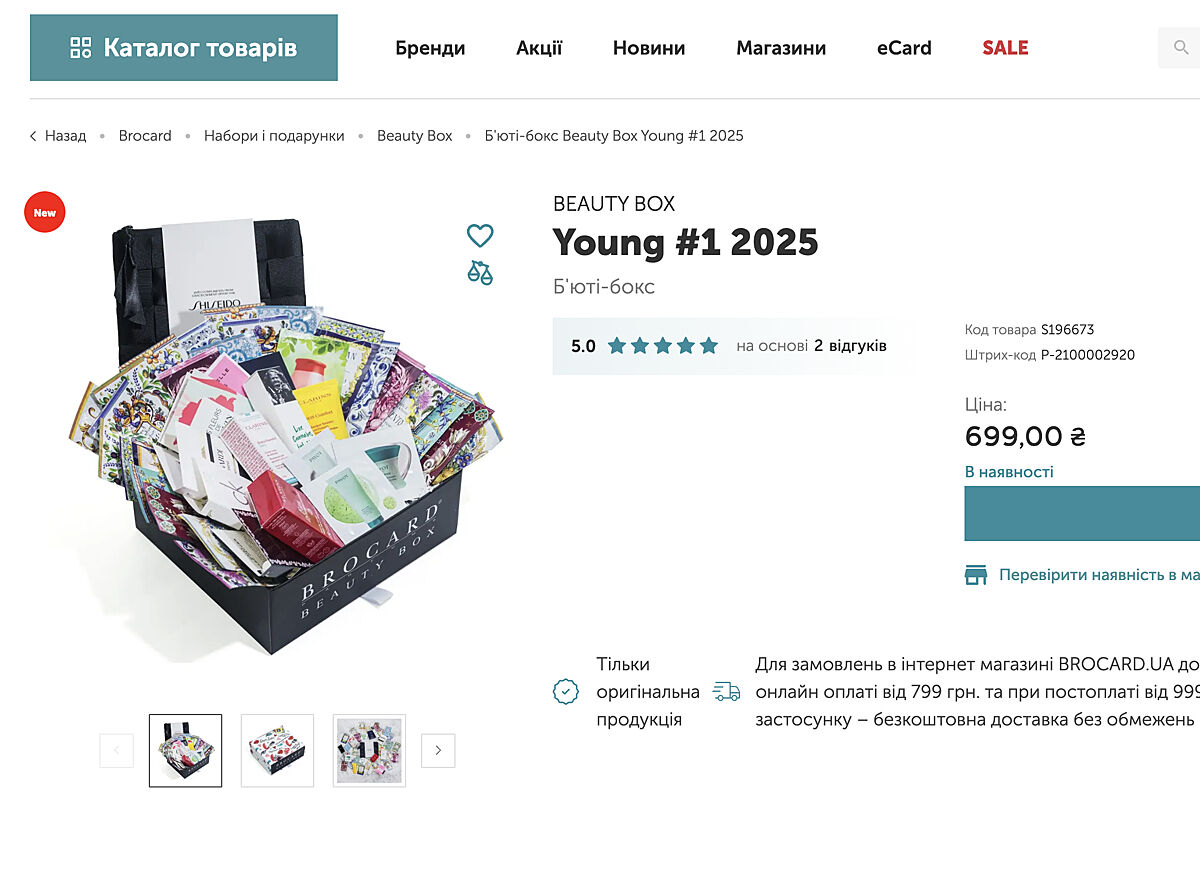Viewport: 1200px width, 880px height.
Task: Click the compare scales icon
Action: tap(480, 272)
